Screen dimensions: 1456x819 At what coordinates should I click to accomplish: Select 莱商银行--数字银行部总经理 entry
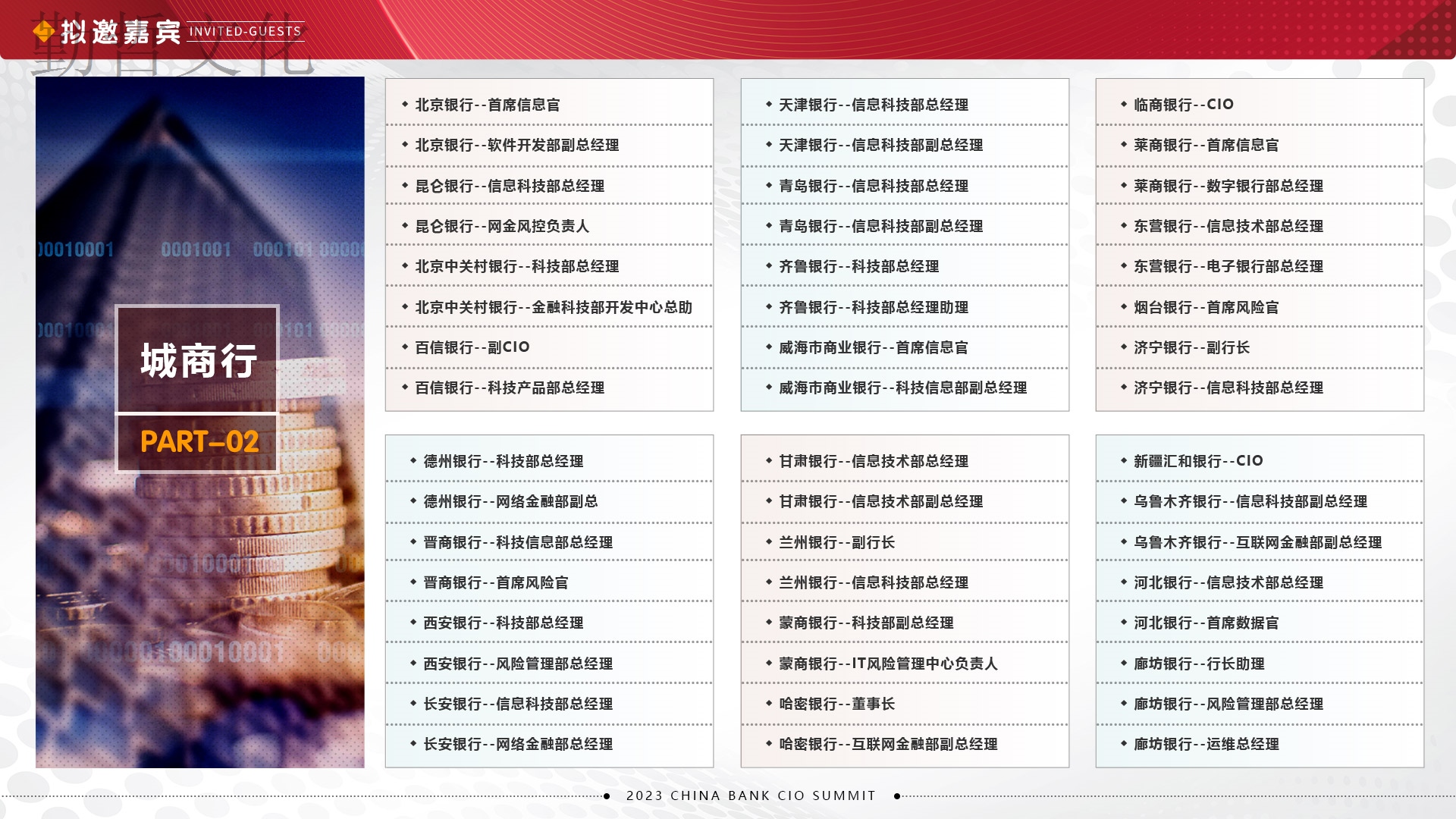click(x=1228, y=186)
